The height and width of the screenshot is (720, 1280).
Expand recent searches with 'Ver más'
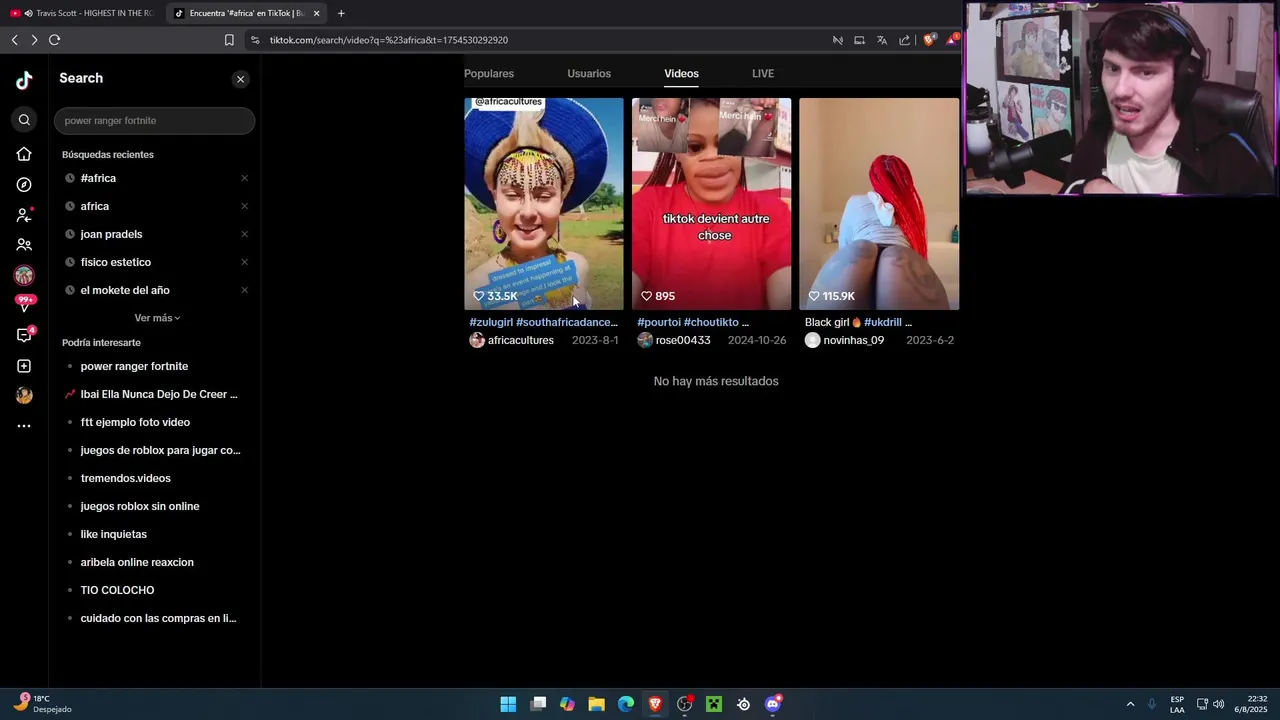pos(157,318)
